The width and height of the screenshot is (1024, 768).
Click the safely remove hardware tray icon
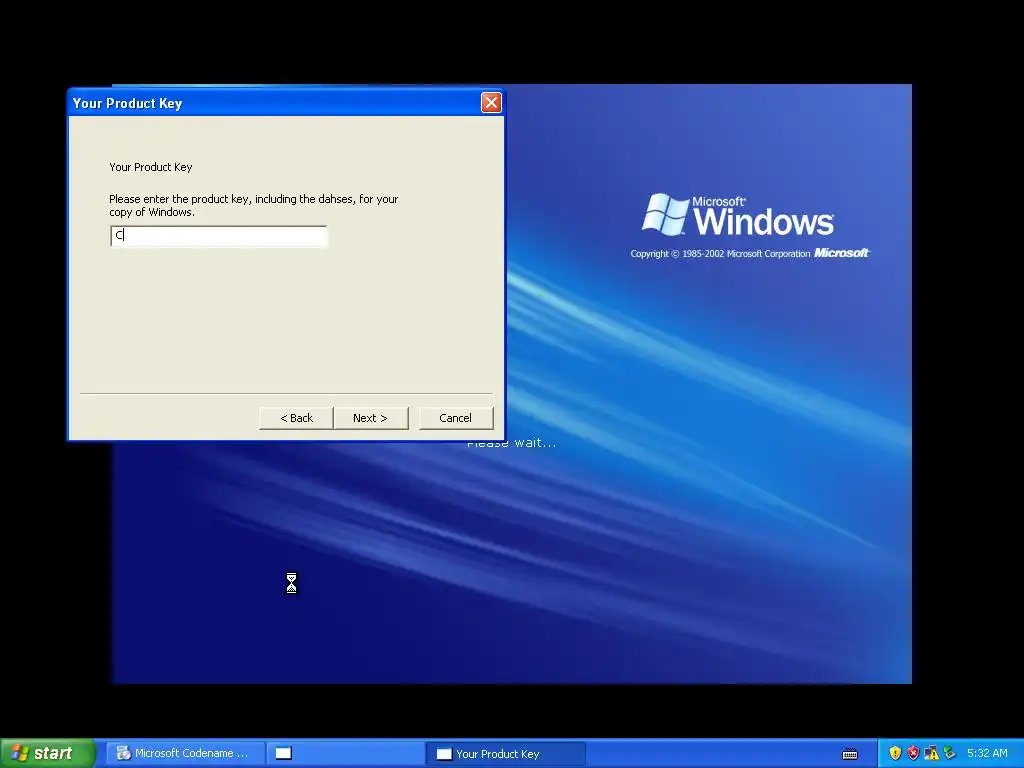tap(950, 753)
